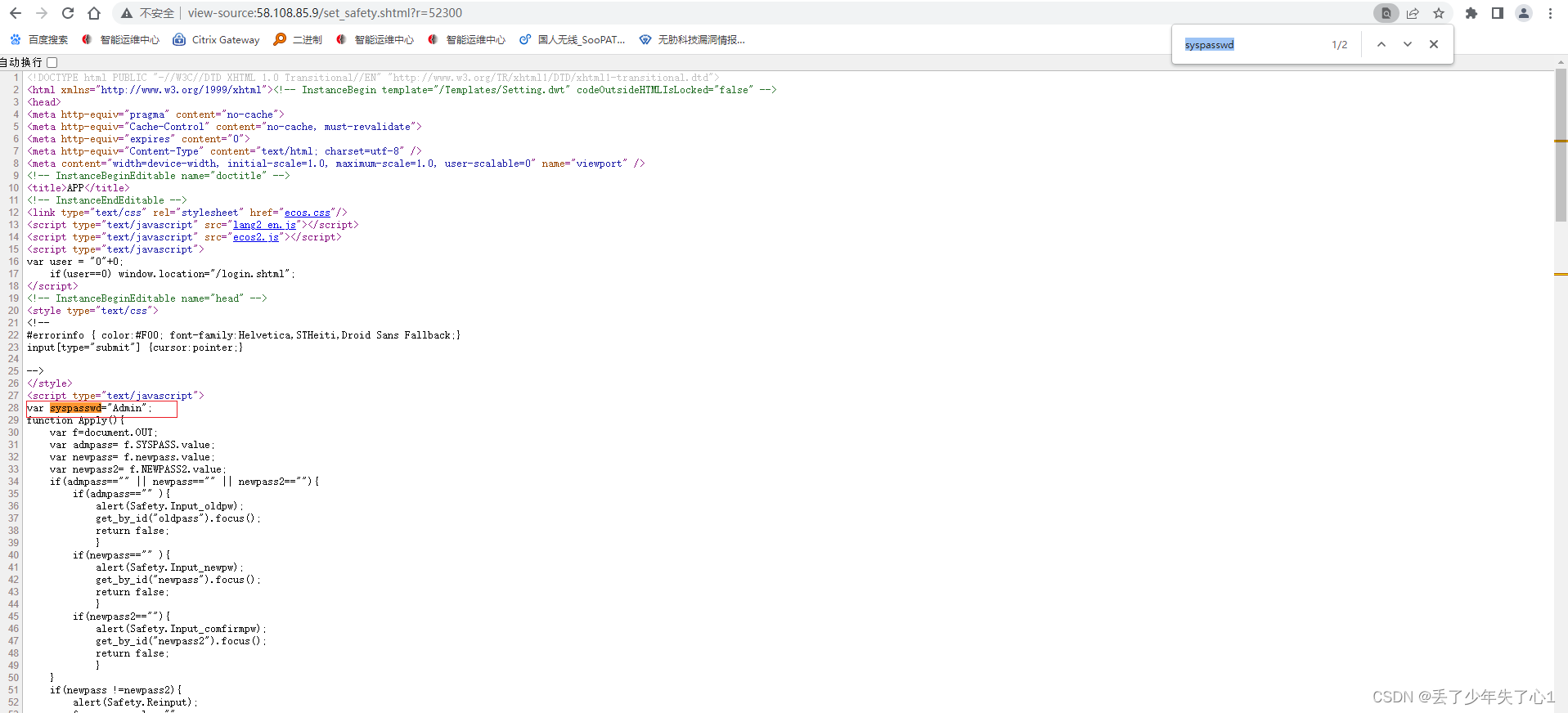The height and width of the screenshot is (713, 1568).
Task: Click the address bar URL
Action: click(325, 13)
